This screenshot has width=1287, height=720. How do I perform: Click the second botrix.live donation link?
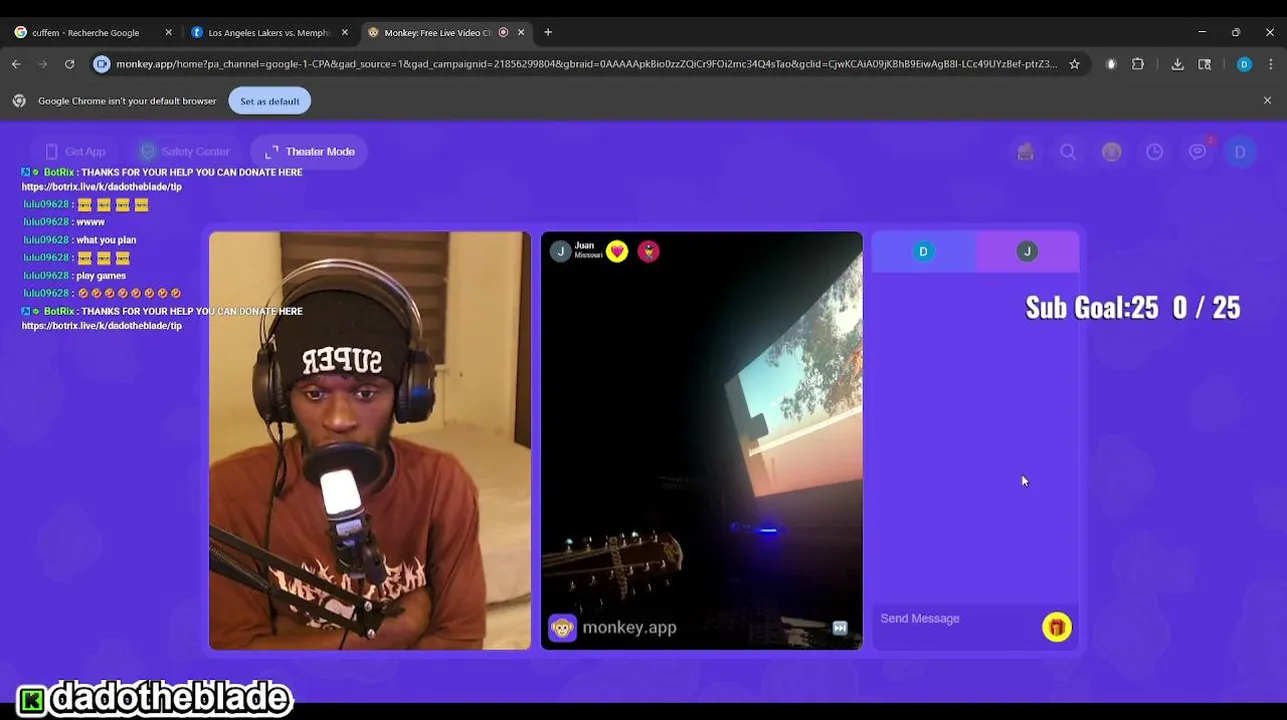click(102, 326)
